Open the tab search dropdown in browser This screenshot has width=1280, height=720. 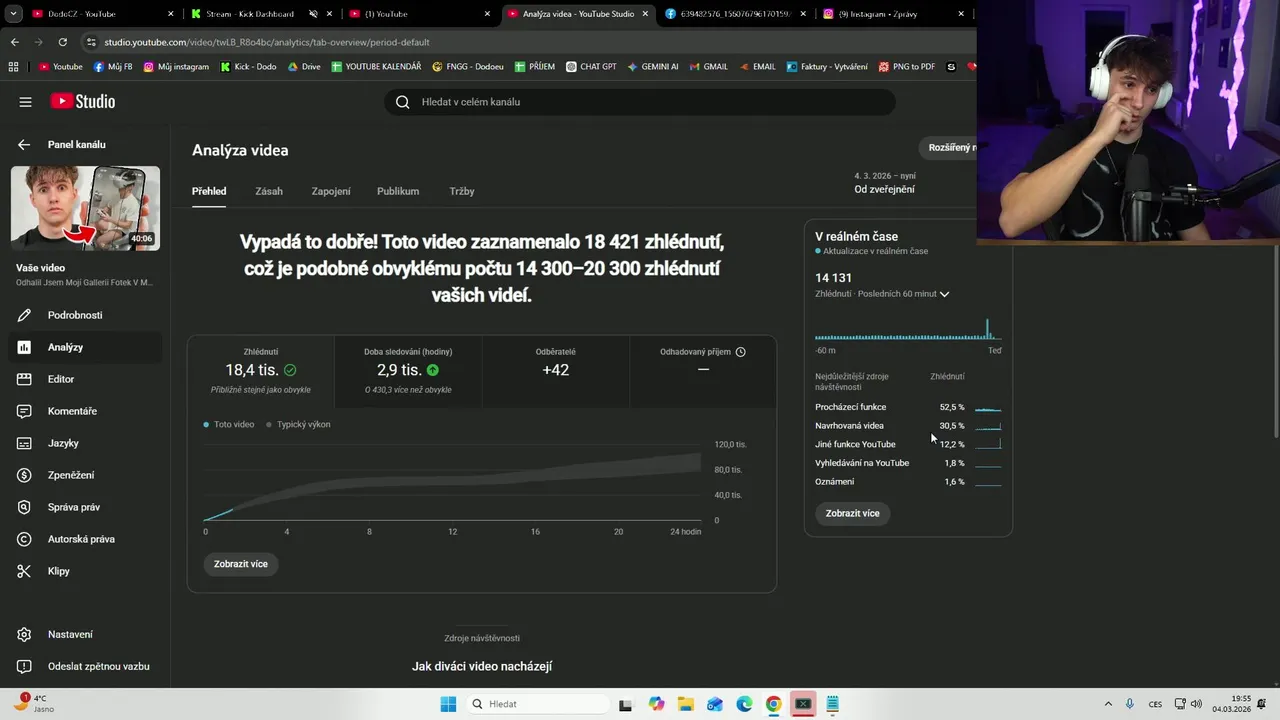14,14
